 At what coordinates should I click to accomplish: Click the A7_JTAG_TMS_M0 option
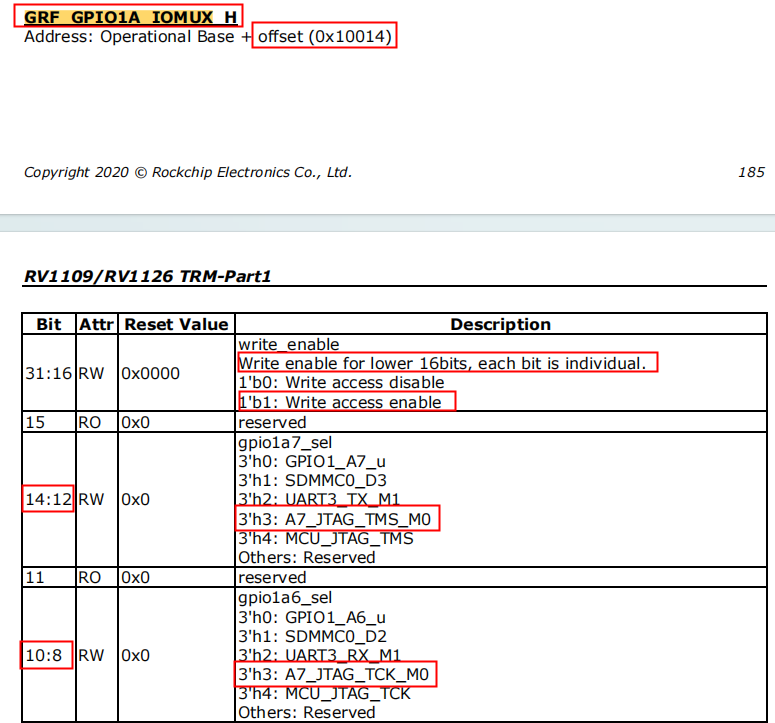pyautogui.click(x=338, y=519)
